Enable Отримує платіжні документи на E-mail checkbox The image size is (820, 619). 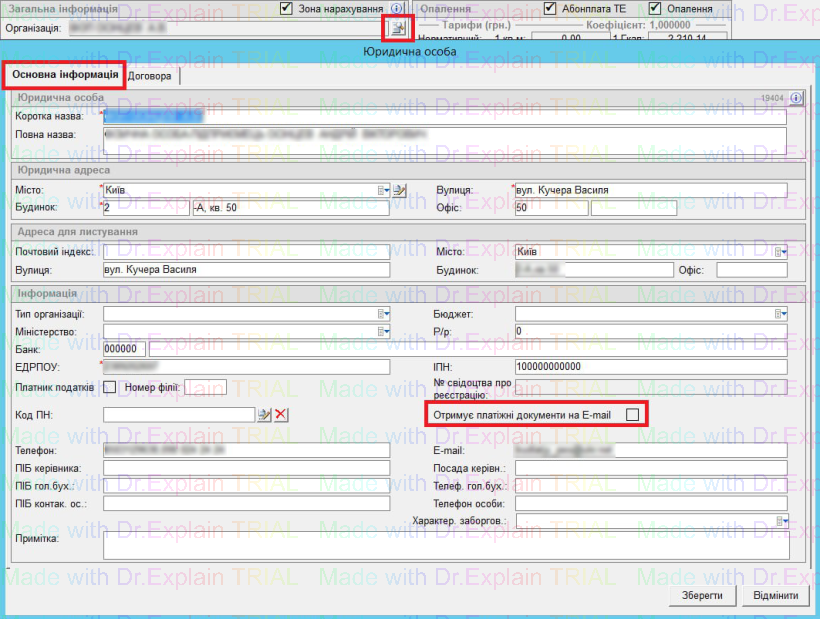632,414
